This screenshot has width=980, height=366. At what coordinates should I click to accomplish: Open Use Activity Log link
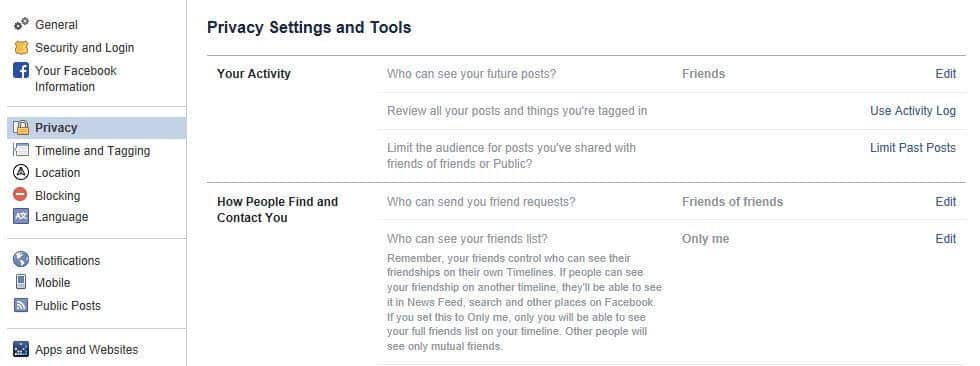(x=912, y=111)
